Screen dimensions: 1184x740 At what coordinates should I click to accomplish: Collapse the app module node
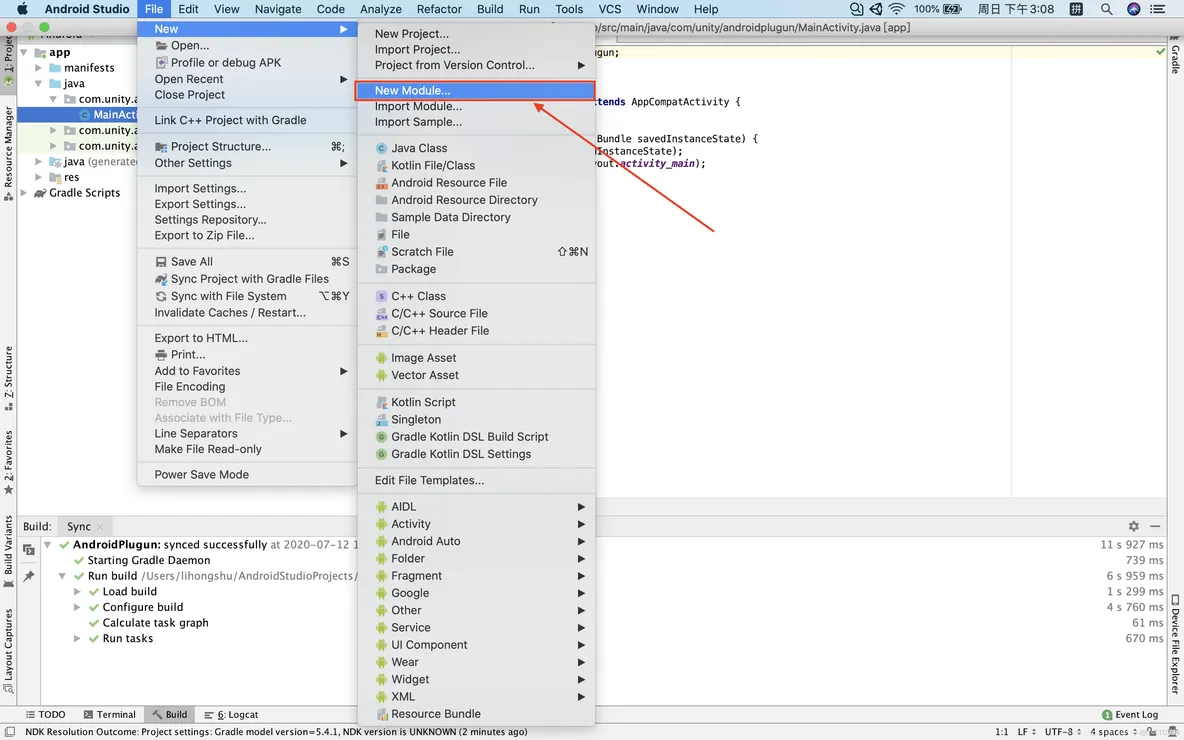[23, 53]
